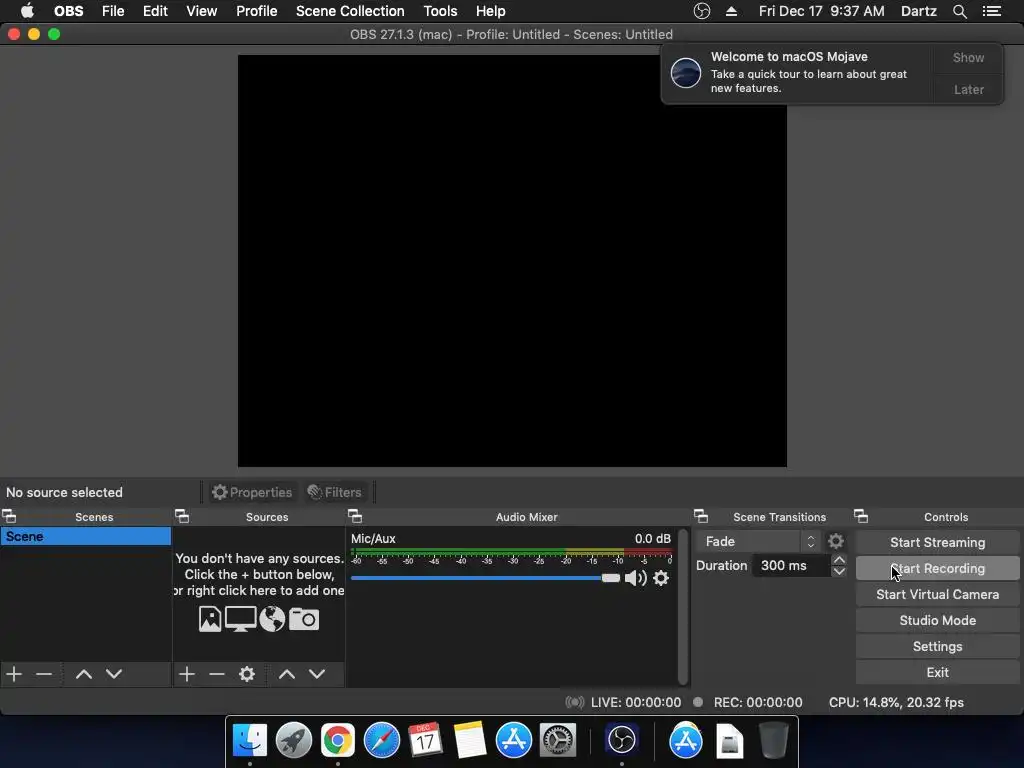Add a new scene with plus button

tap(14, 674)
